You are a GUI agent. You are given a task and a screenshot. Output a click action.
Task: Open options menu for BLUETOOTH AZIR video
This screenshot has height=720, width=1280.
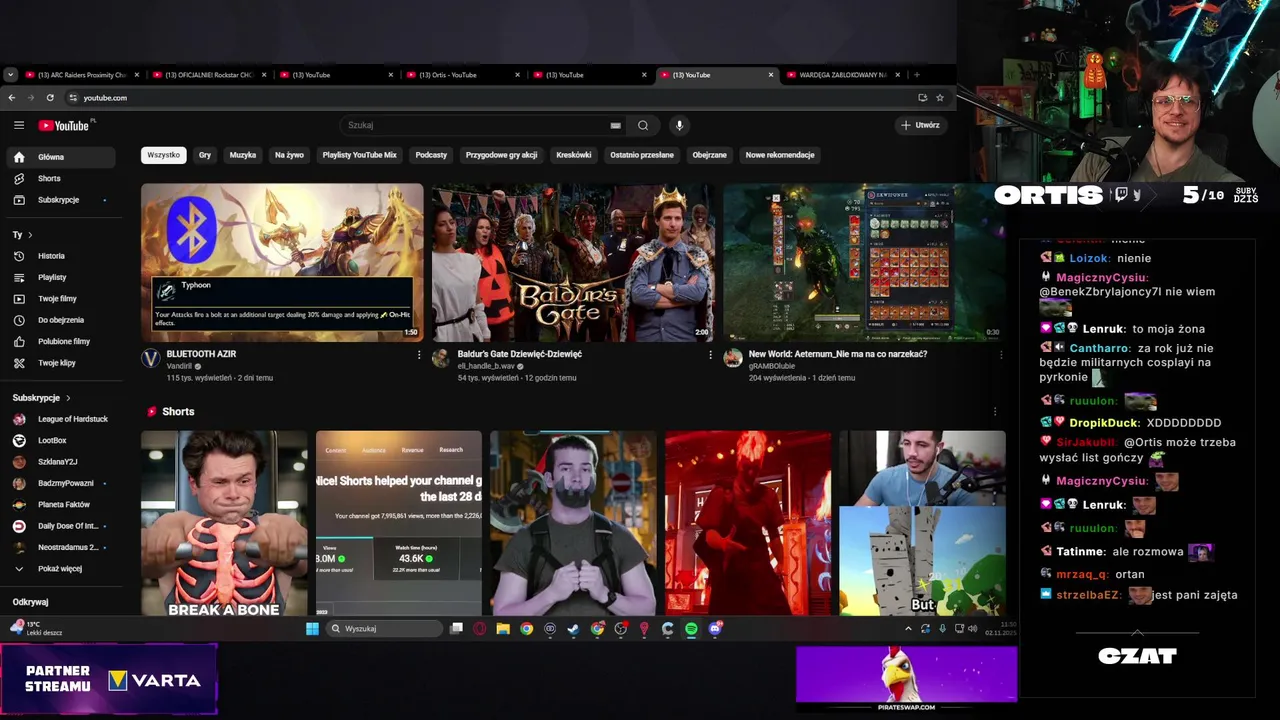click(x=419, y=355)
